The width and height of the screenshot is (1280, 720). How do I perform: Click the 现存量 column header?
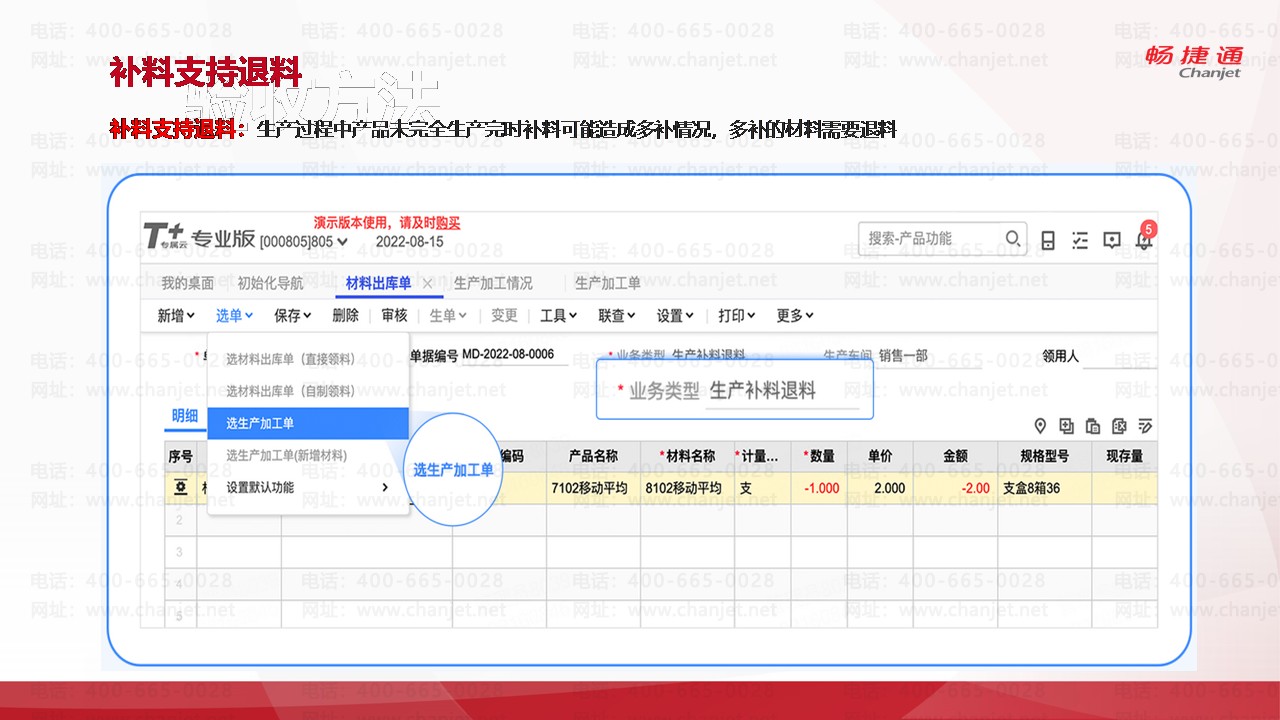click(x=1124, y=456)
